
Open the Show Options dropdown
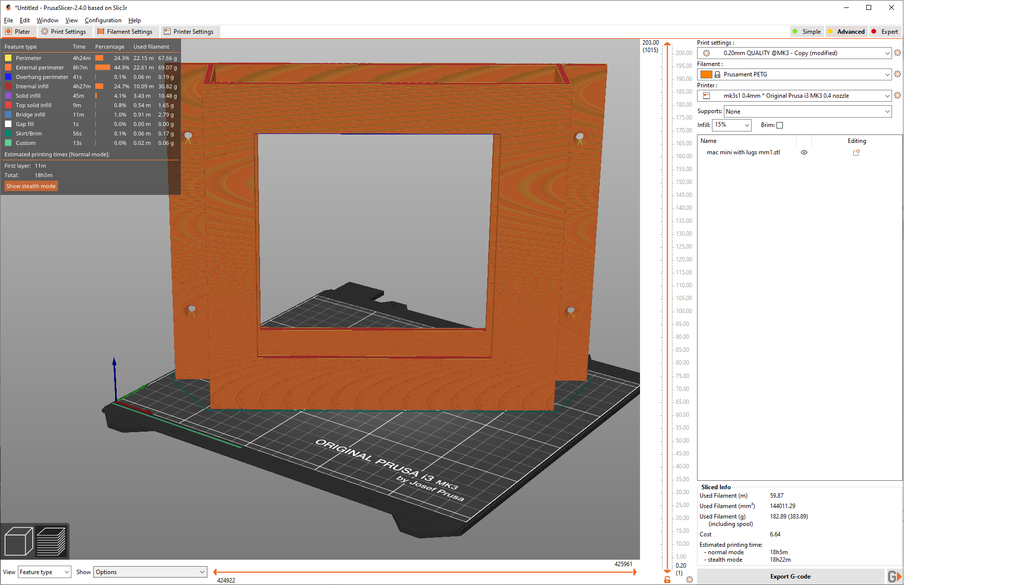pyautogui.click(x=150, y=572)
